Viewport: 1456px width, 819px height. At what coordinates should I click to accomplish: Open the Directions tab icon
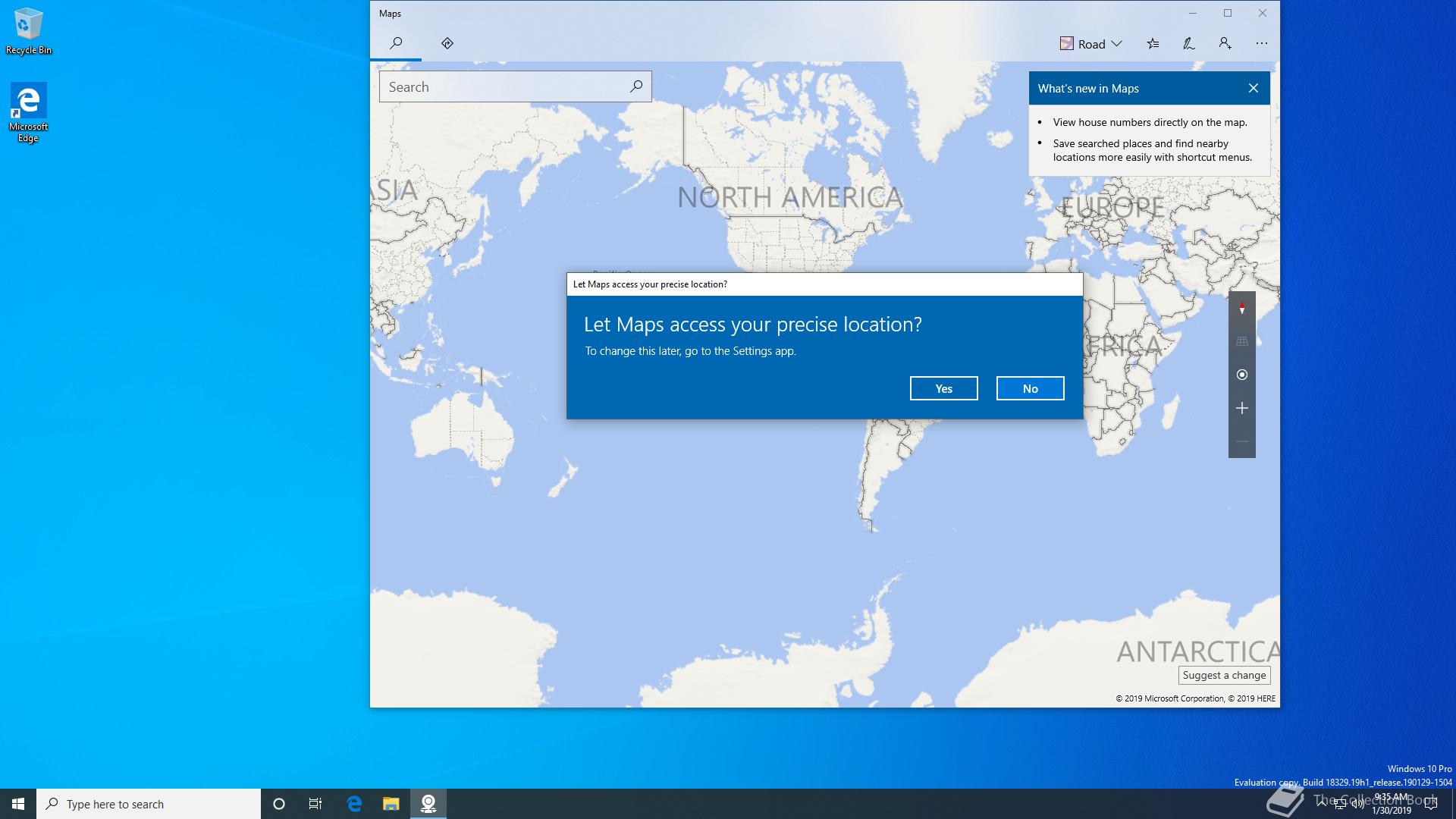(x=447, y=43)
